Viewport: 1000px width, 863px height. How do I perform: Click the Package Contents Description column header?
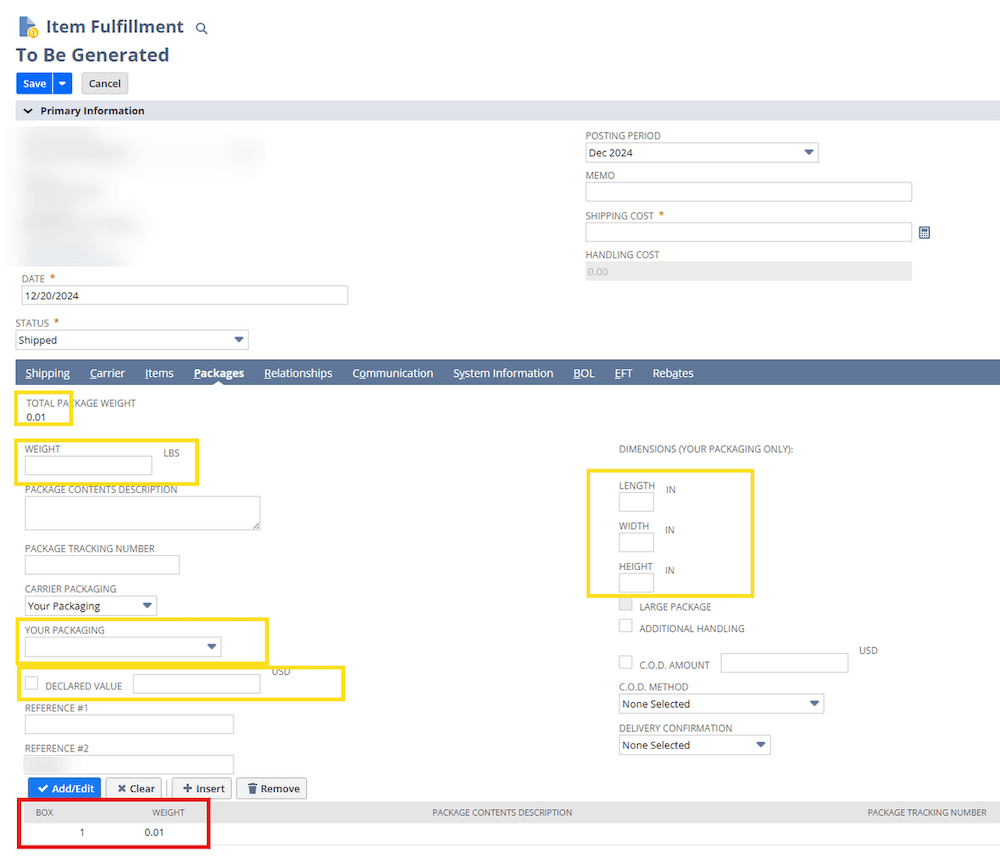[502, 813]
